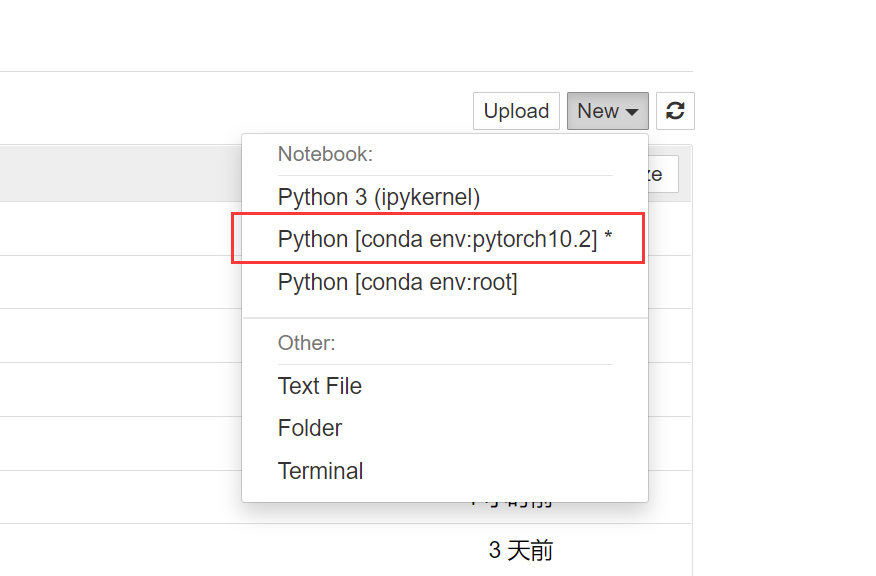This screenshot has height=576, width=876.
Task: Click the caret arrow on New button
Action: click(632, 112)
